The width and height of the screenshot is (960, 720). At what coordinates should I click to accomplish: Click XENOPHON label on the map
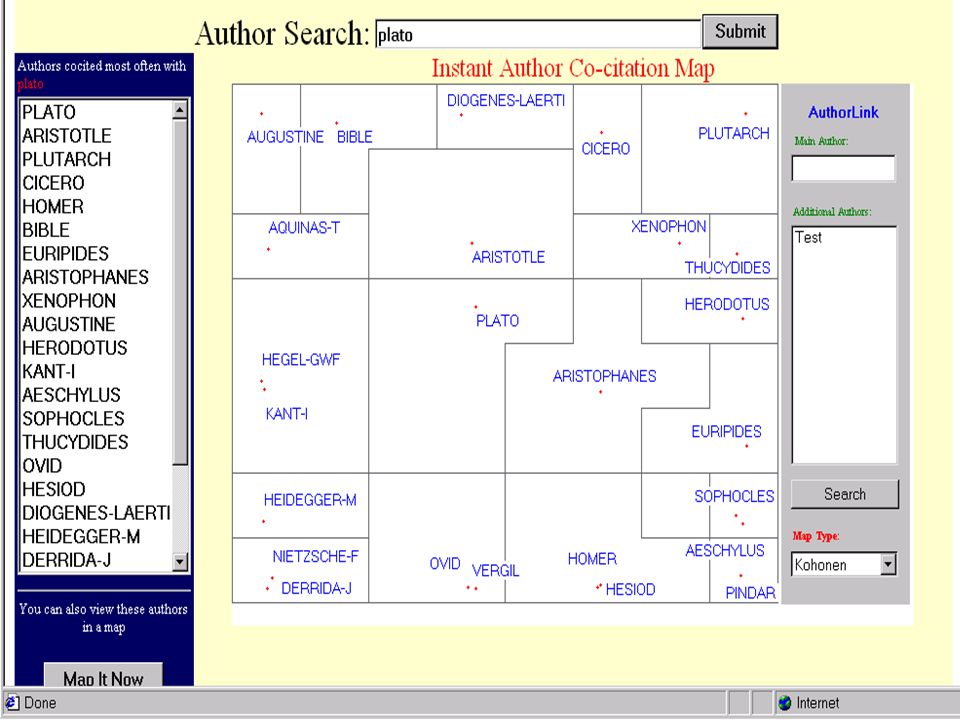point(669,227)
